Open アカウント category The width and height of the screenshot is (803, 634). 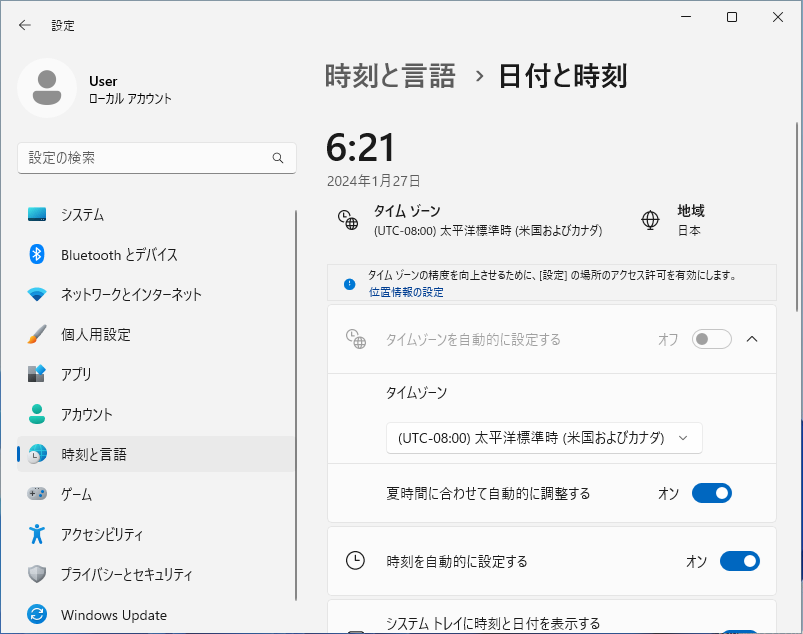156,414
